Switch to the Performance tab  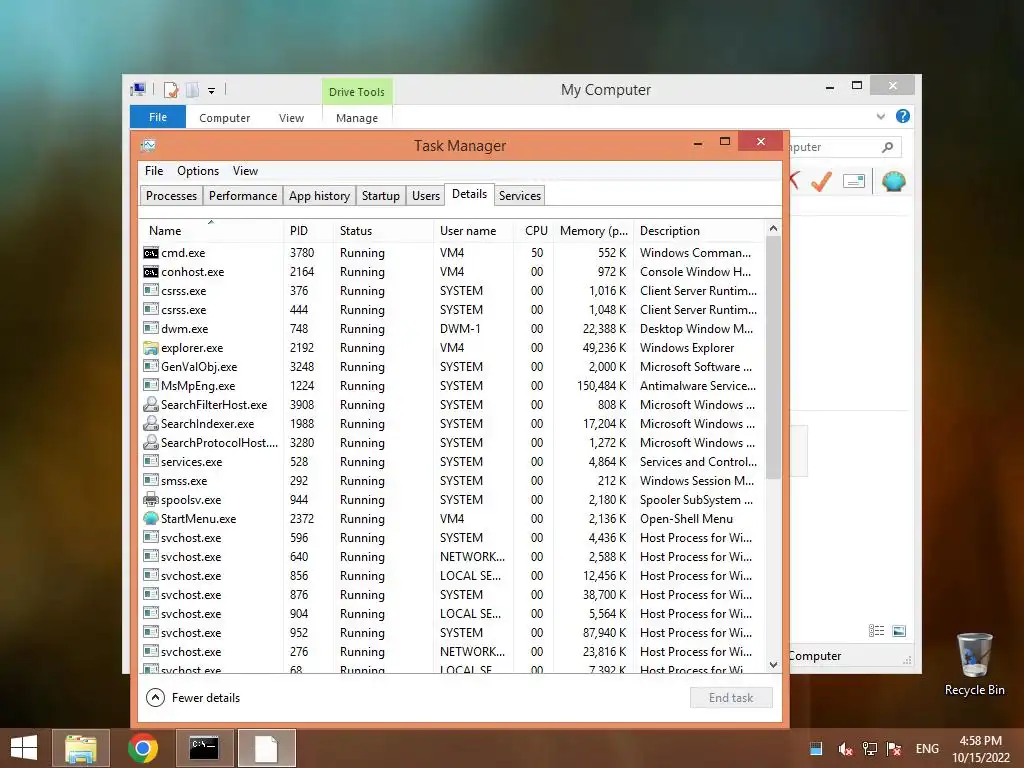243,196
